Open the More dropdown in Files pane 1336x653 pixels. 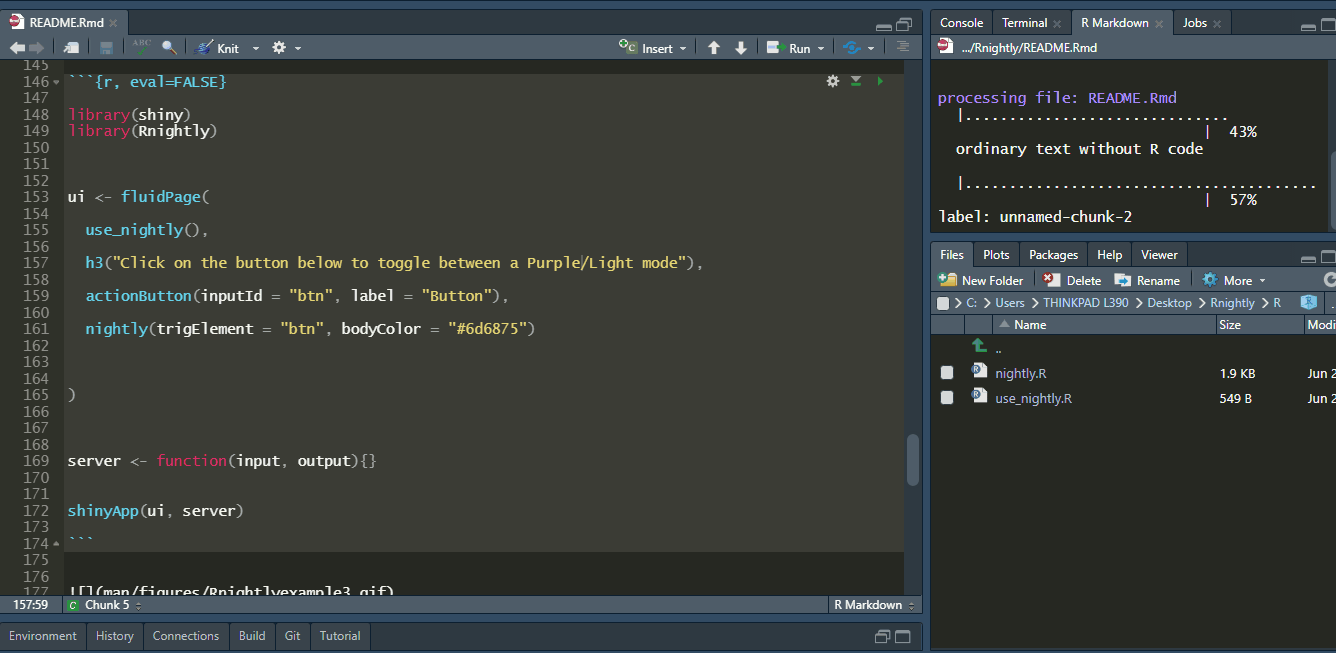(1236, 280)
